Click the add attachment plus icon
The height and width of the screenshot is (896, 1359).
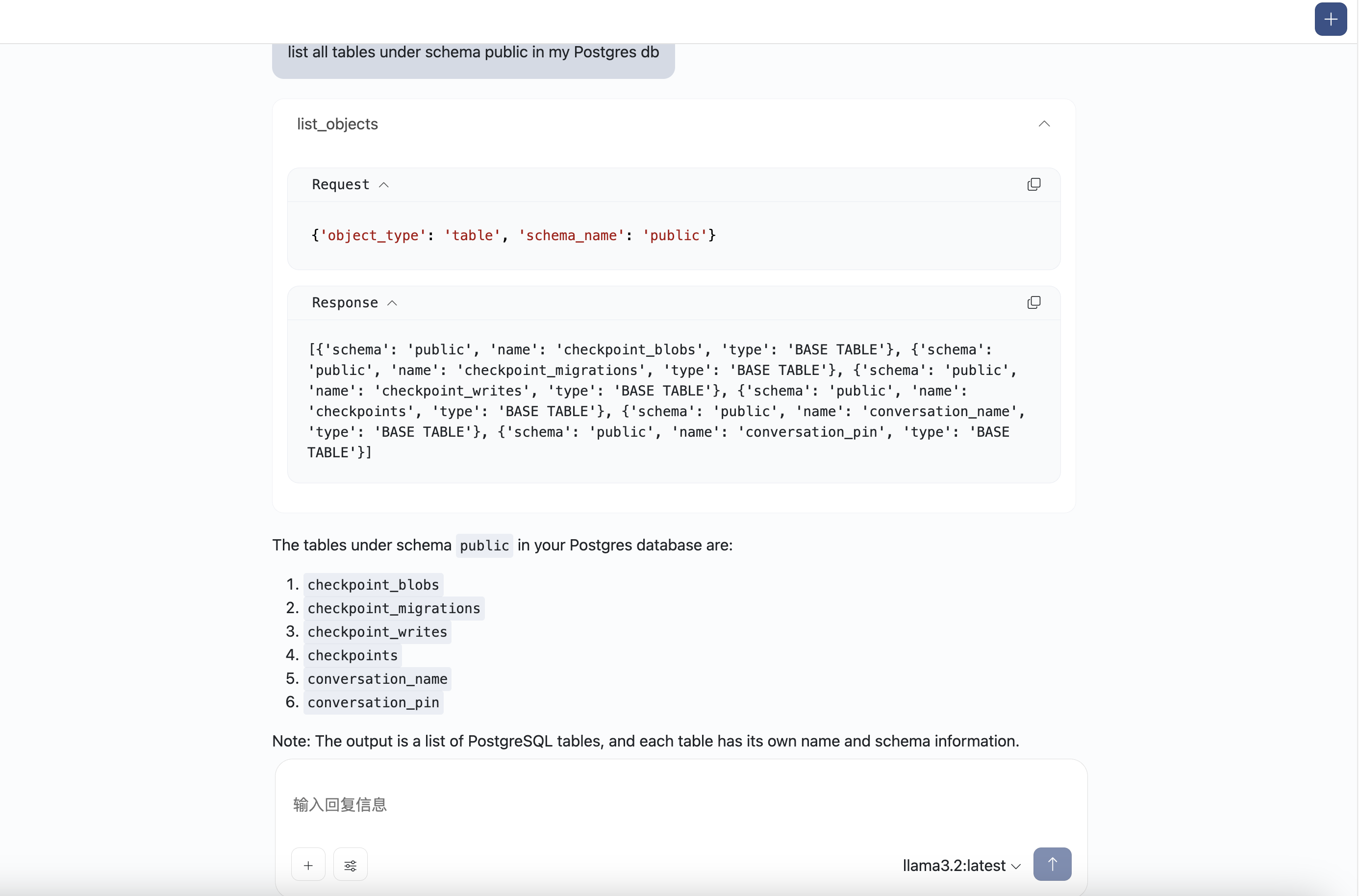coord(308,865)
